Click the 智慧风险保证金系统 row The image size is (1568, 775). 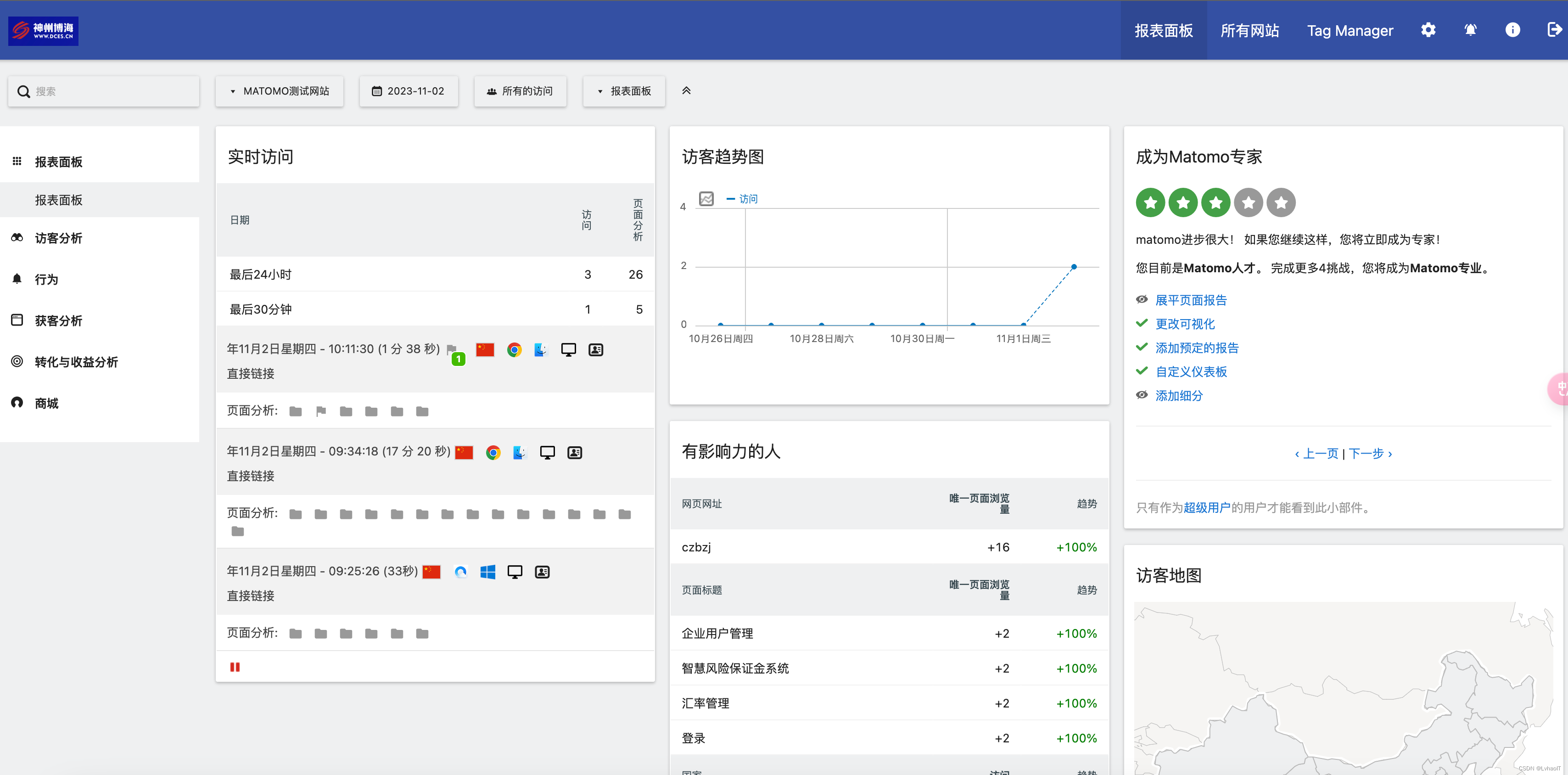point(889,668)
